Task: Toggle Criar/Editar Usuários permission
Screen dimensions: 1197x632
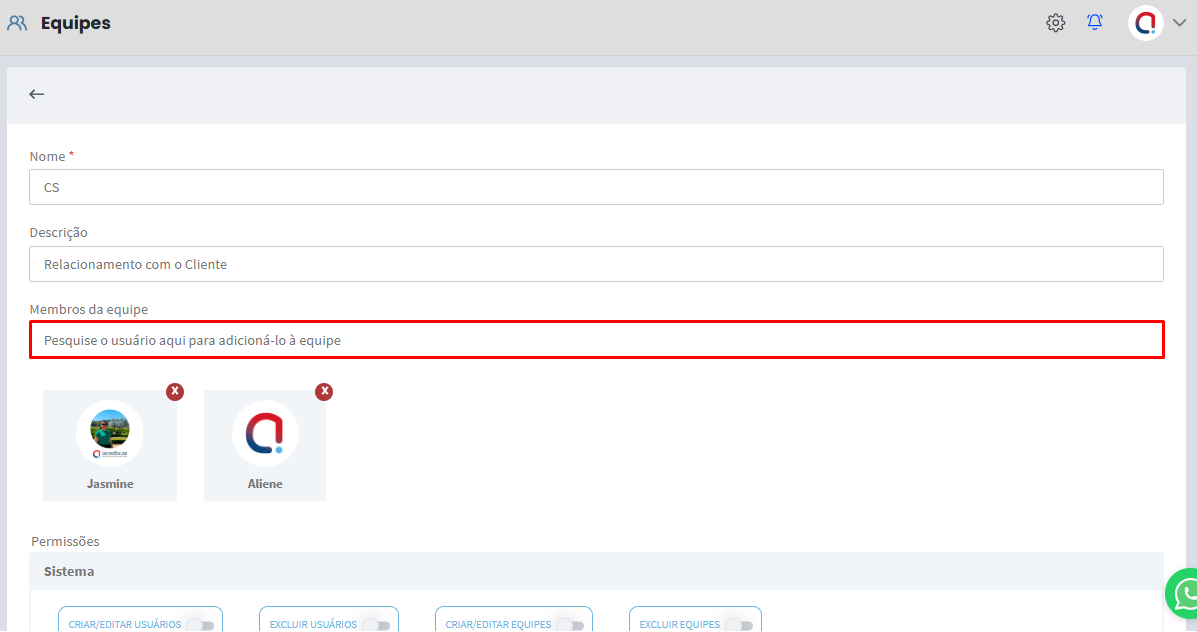Action: (x=200, y=625)
